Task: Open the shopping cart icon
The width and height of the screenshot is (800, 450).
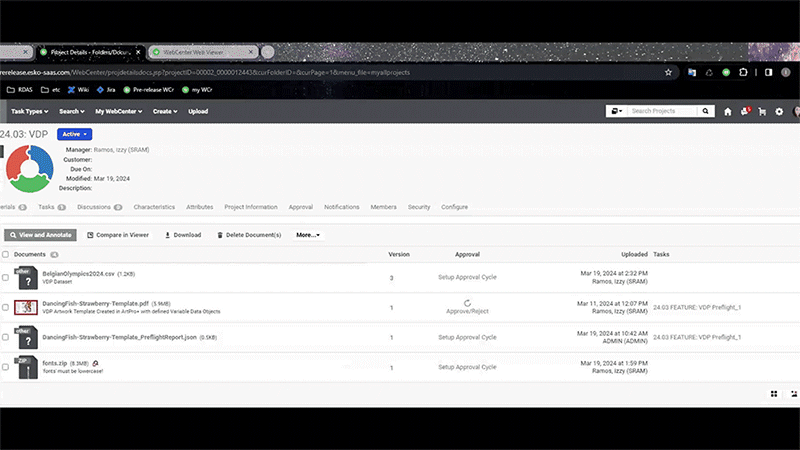Action: click(762, 111)
